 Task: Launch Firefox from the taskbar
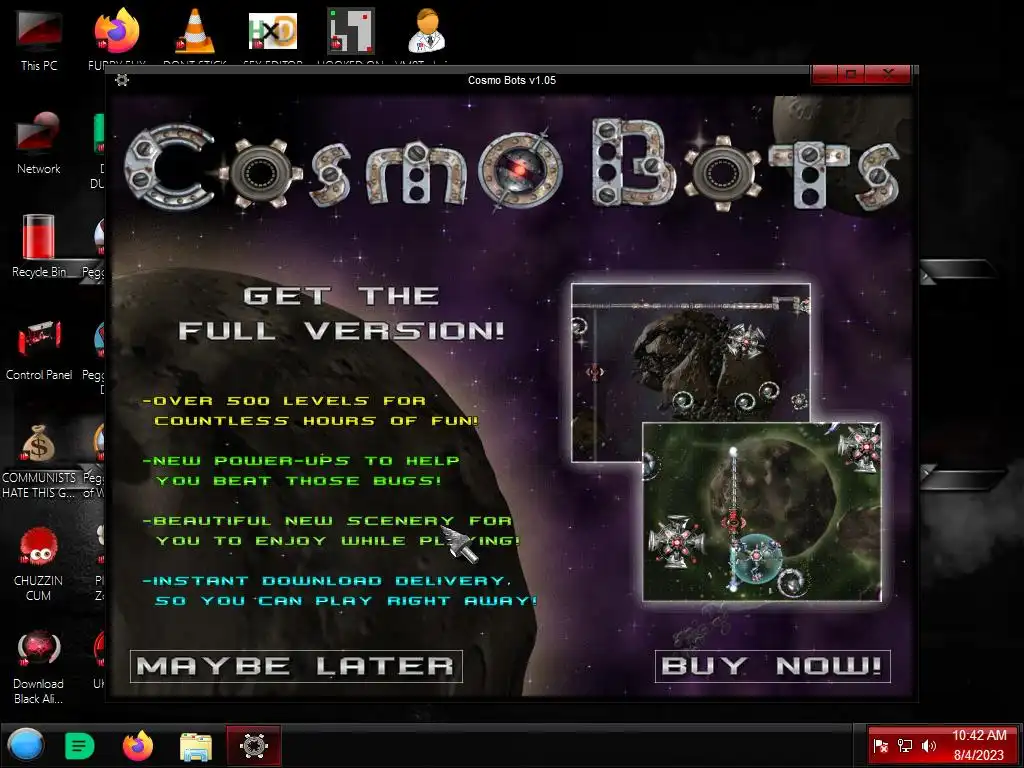pyautogui.click(x=138, y=745)
